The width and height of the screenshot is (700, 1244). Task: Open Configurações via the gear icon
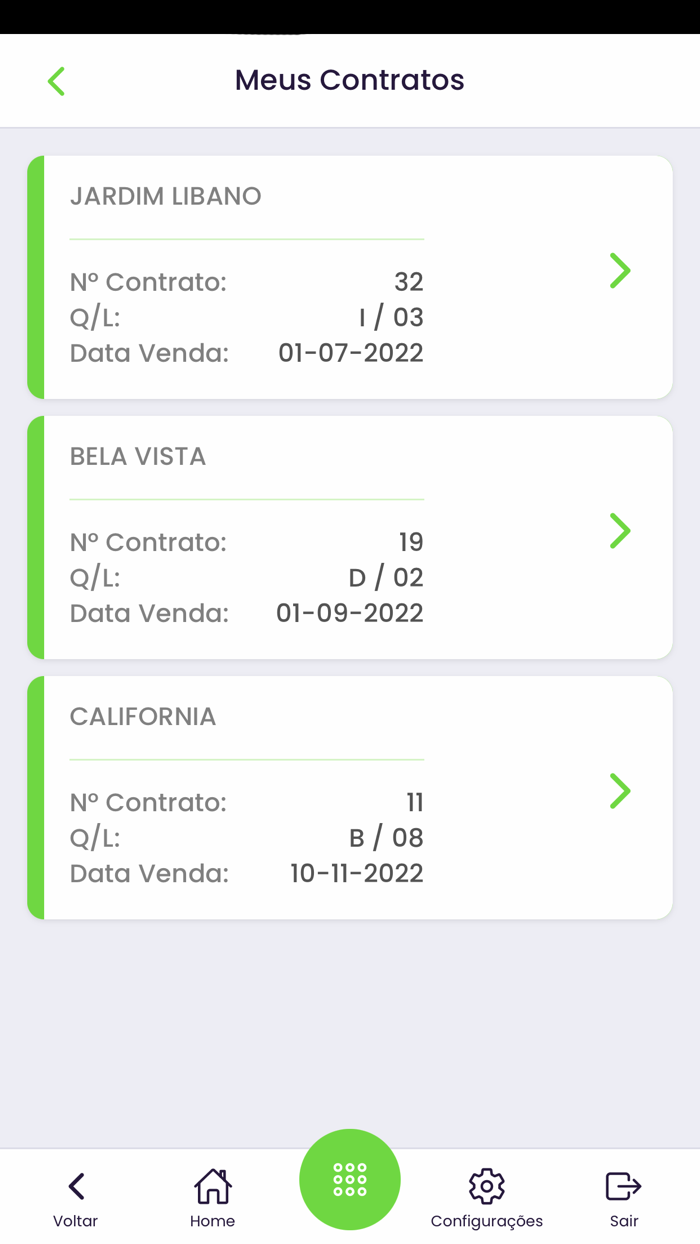click(x=487, y=1185)
